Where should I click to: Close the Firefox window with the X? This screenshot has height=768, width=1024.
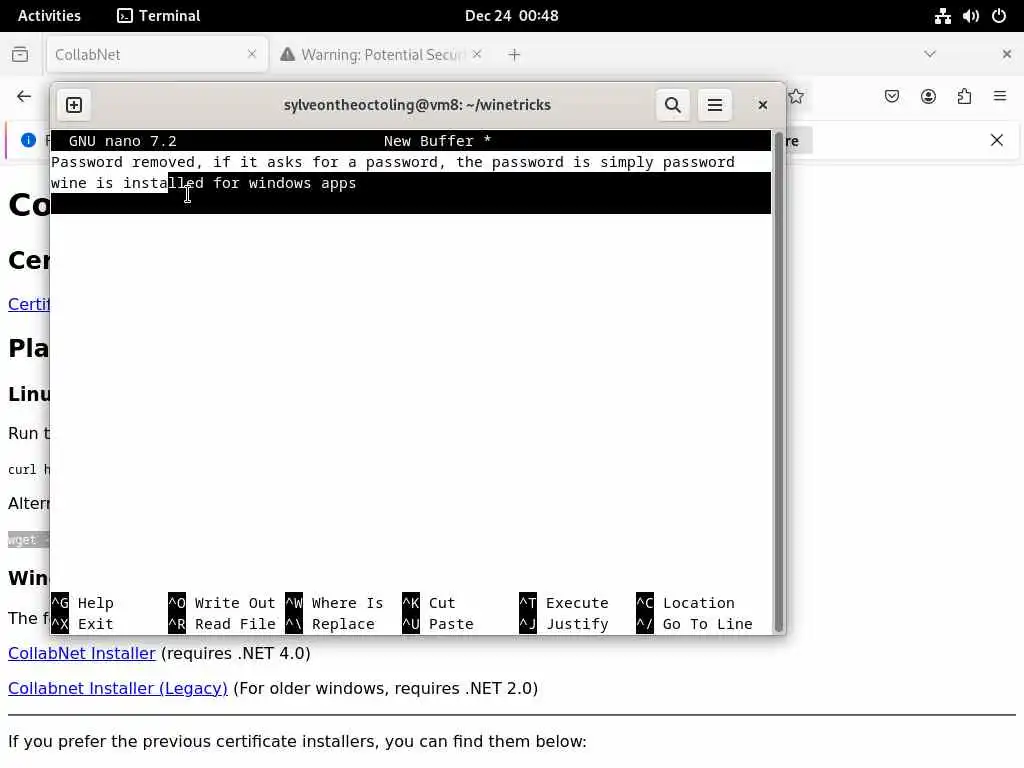click(x=1006, y=54)
